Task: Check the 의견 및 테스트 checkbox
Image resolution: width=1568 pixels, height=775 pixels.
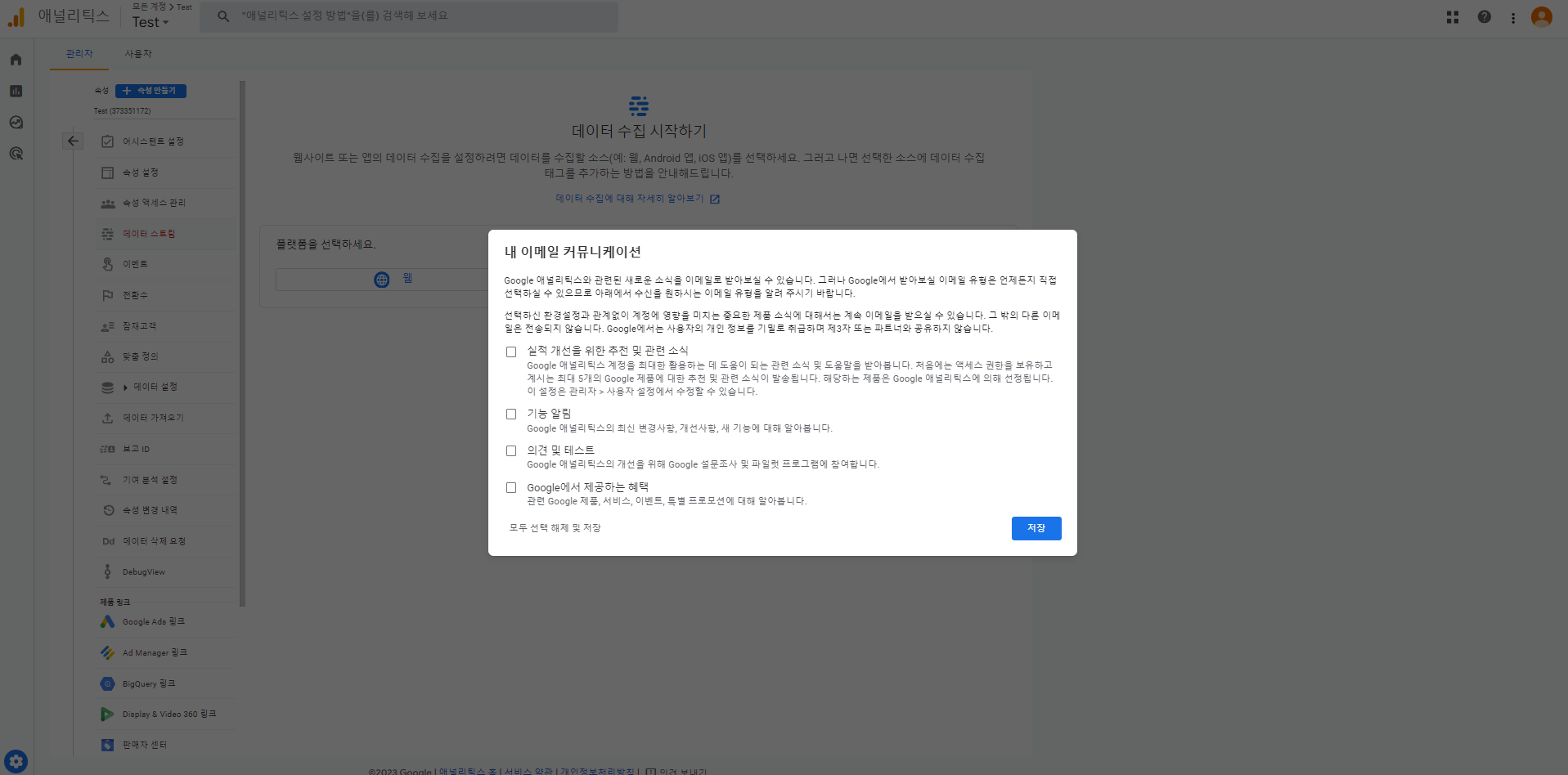Action: [x=511, y=450]
